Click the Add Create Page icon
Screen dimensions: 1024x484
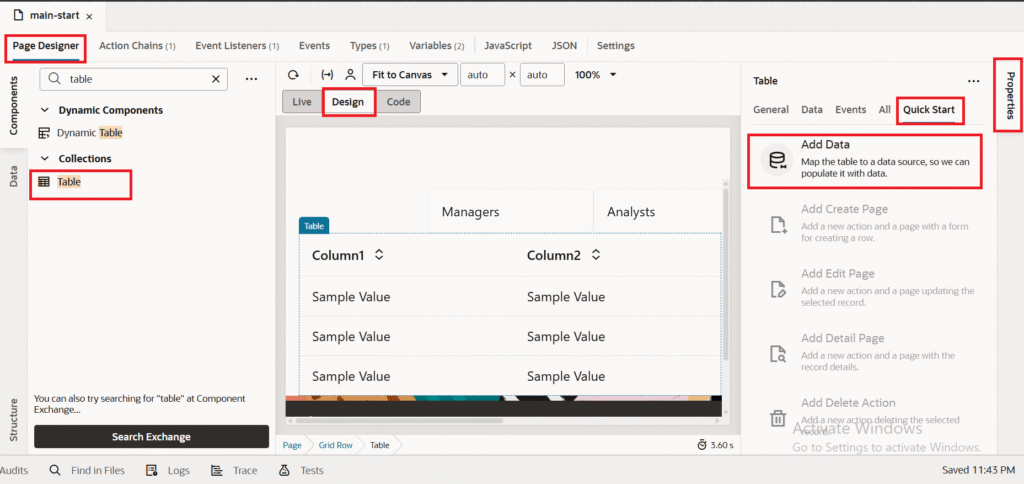click(778, 225)
